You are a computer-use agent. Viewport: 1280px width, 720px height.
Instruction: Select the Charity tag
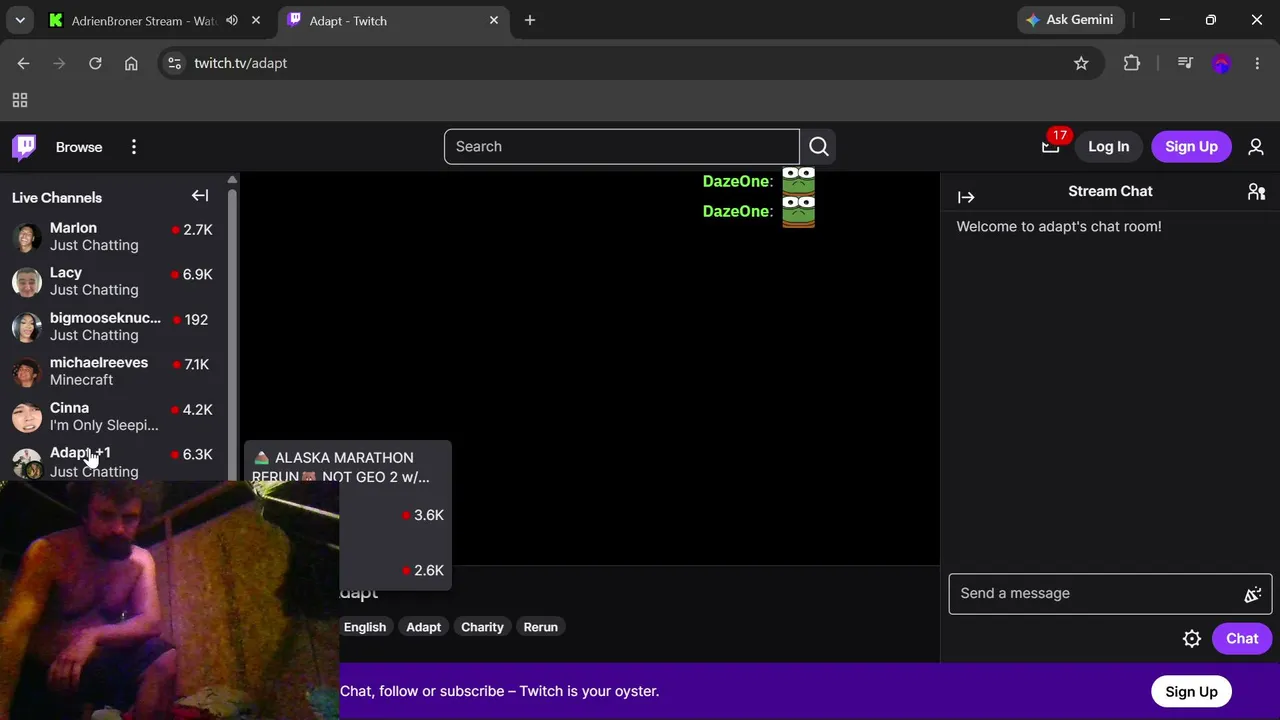482,627
